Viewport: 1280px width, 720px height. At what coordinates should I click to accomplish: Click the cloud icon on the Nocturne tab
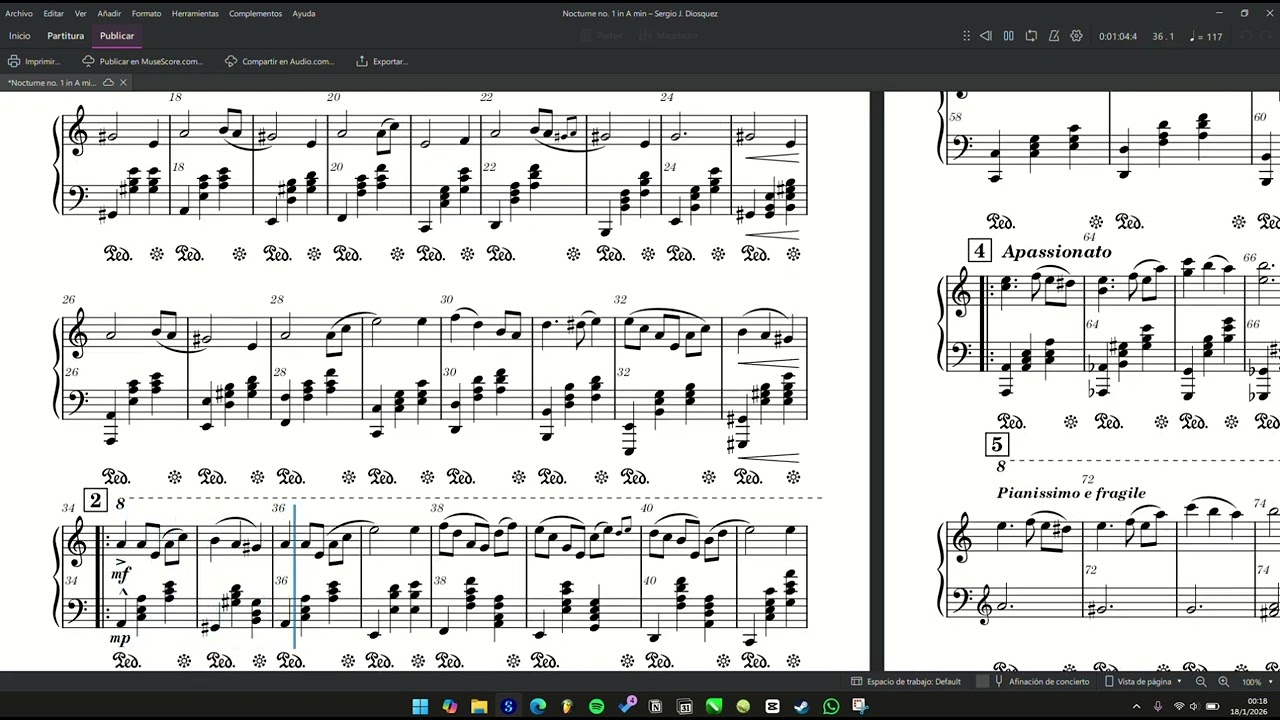(x=108, y=82)
